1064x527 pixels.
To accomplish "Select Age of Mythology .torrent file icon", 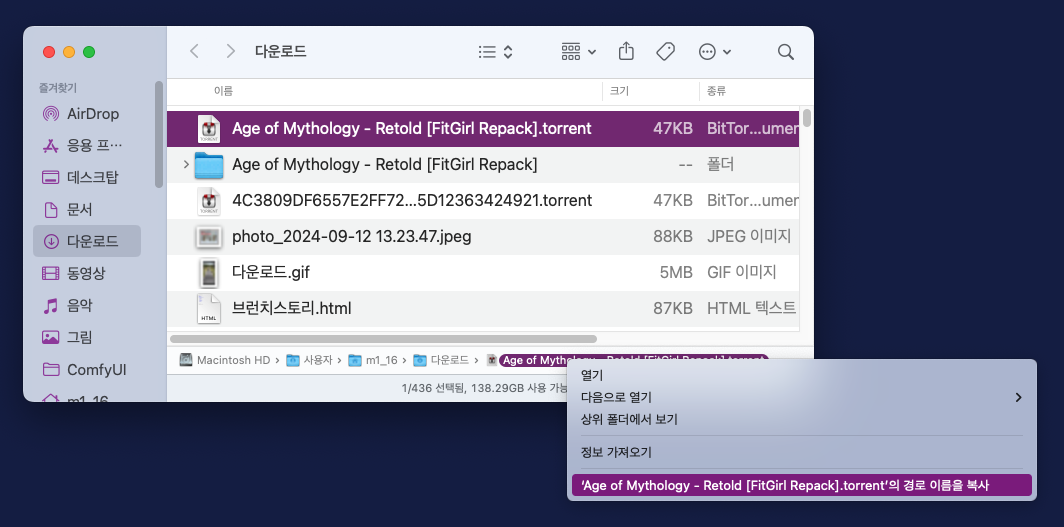I will click(209, 129).
